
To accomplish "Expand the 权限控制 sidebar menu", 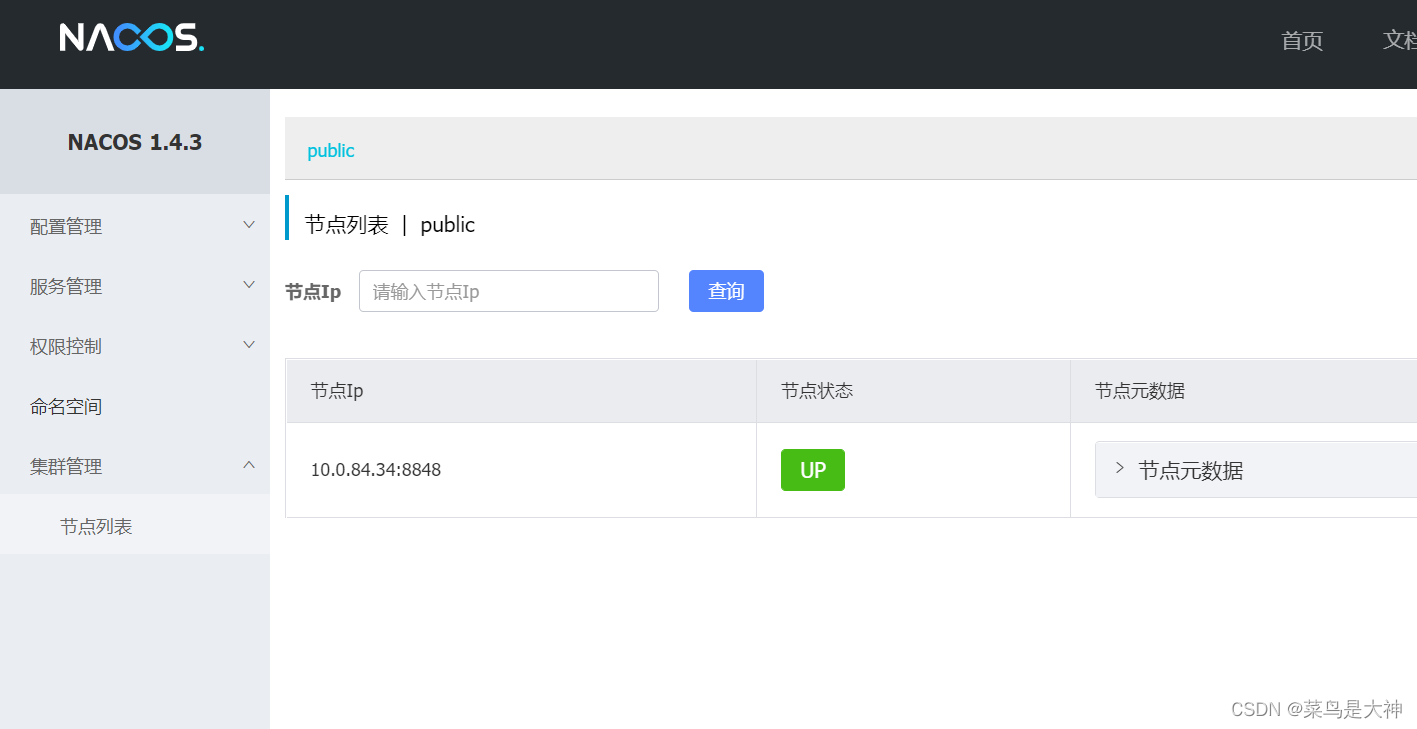I will click(135, 346).
